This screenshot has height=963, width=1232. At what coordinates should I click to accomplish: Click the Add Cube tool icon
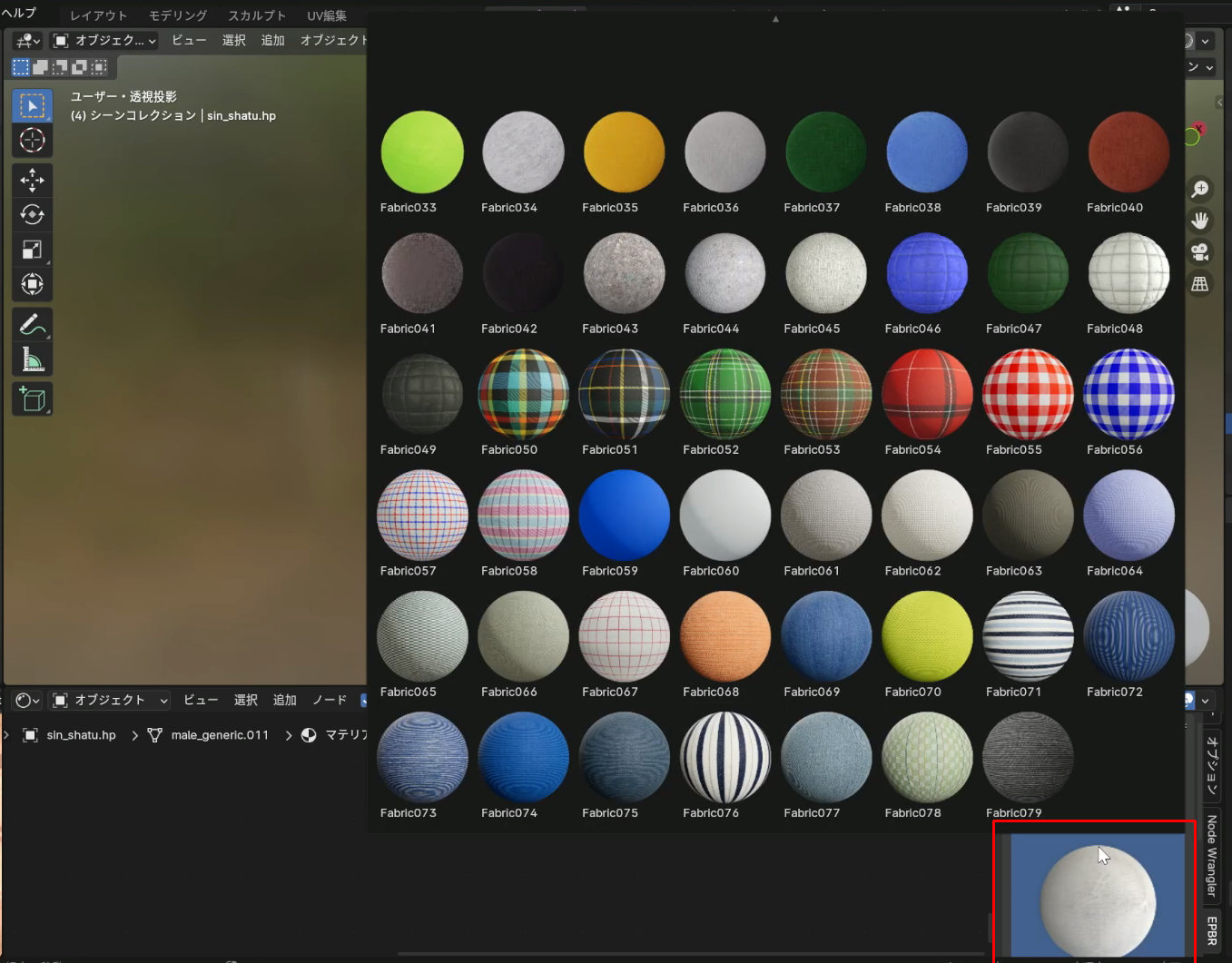point(32,399)
